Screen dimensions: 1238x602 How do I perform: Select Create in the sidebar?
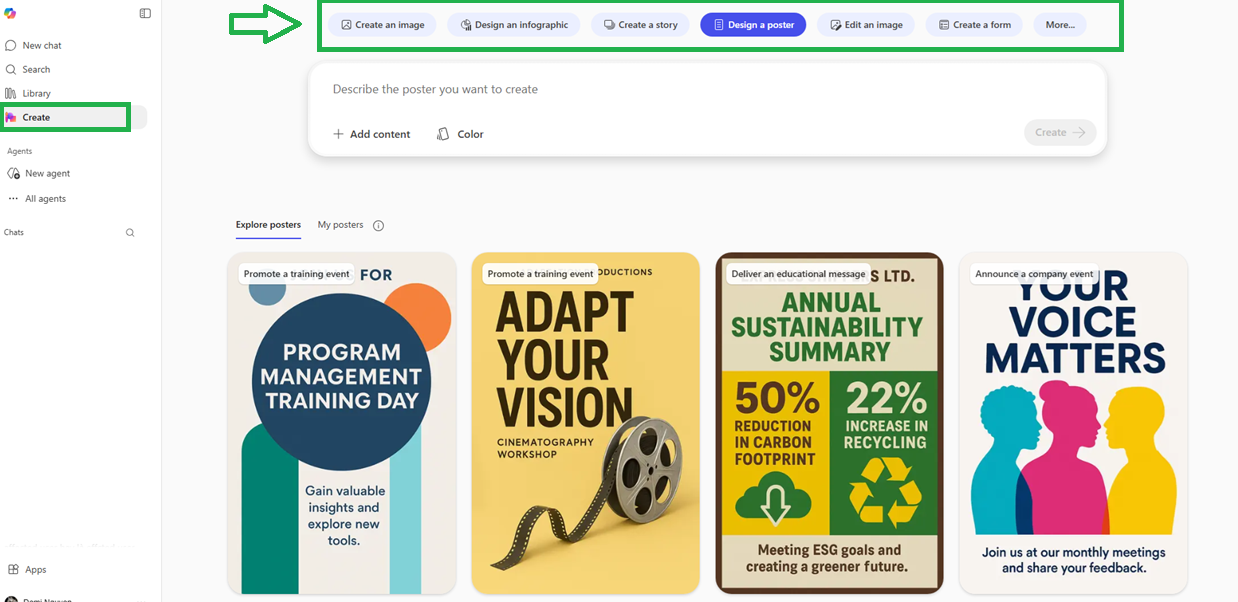click(74, 117)
